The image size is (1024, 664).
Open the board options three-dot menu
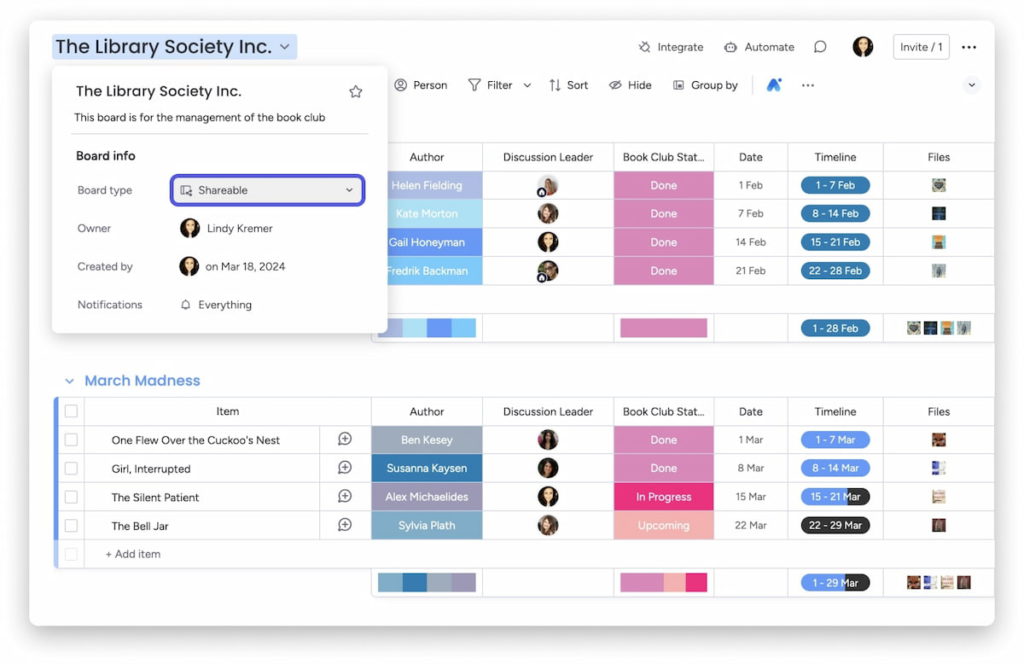(968, 46)
